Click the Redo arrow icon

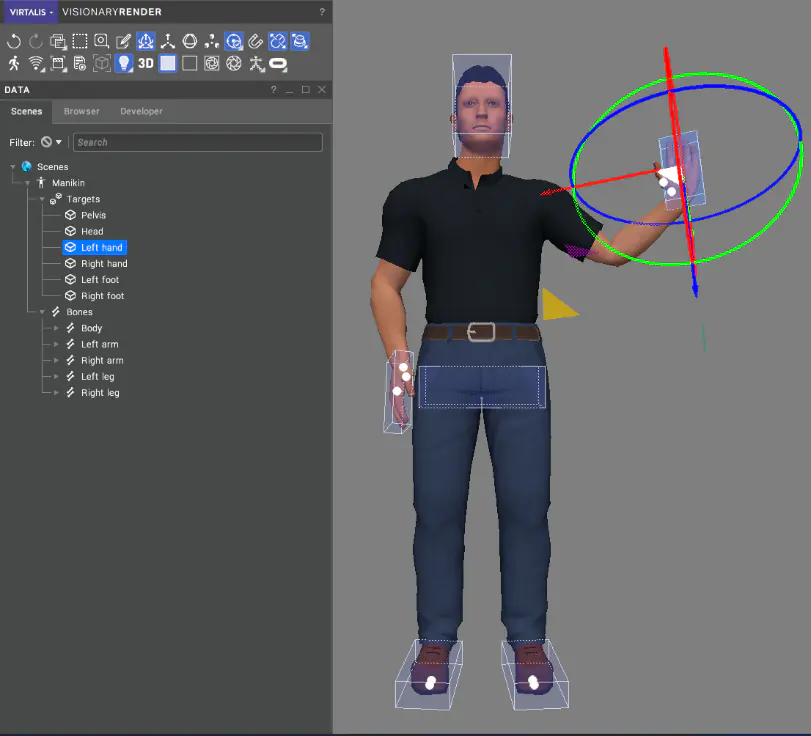36,41
